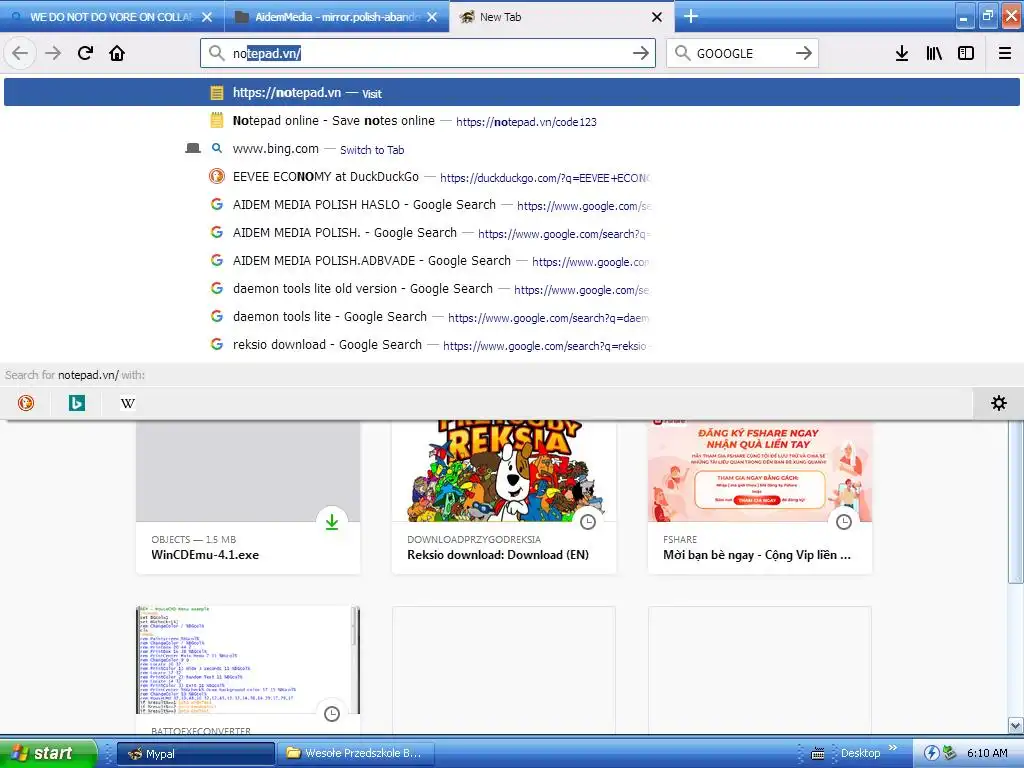Reload the current page
The height and width of the screenshot is (768, 1024).
pos(86,53)
